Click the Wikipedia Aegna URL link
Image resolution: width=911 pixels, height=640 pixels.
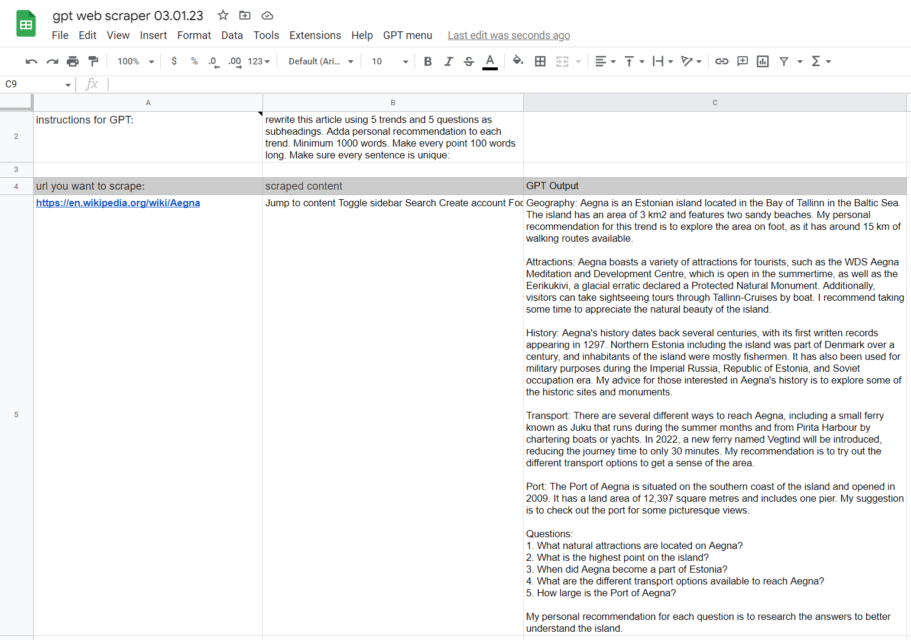pos(118,203)
